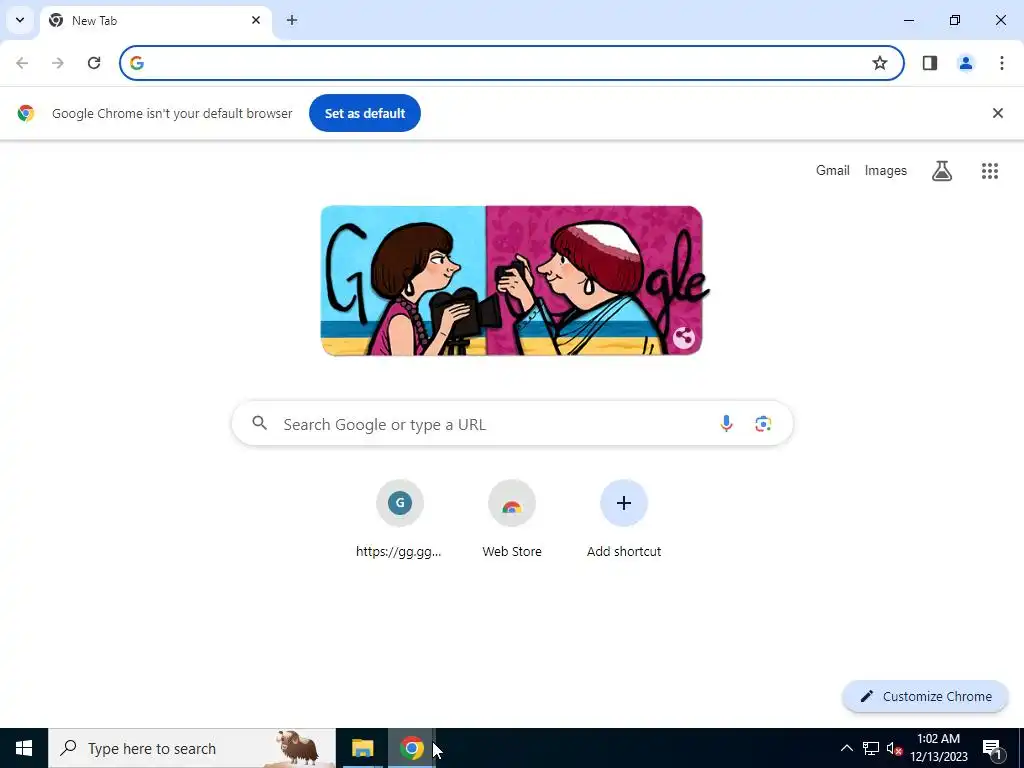Viewport: 1024px width, 768px height.
Task: Bookmark this tab with the star icon
Action: (x=880, y=63)
